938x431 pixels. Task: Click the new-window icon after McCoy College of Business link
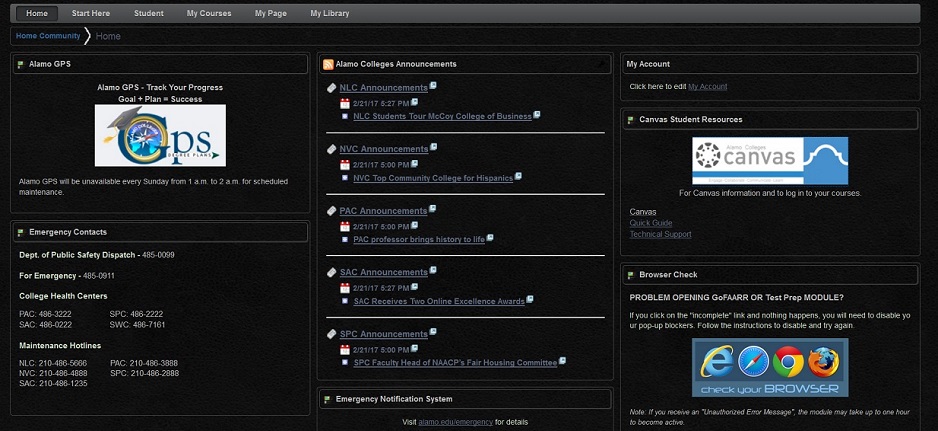[537, 114]
